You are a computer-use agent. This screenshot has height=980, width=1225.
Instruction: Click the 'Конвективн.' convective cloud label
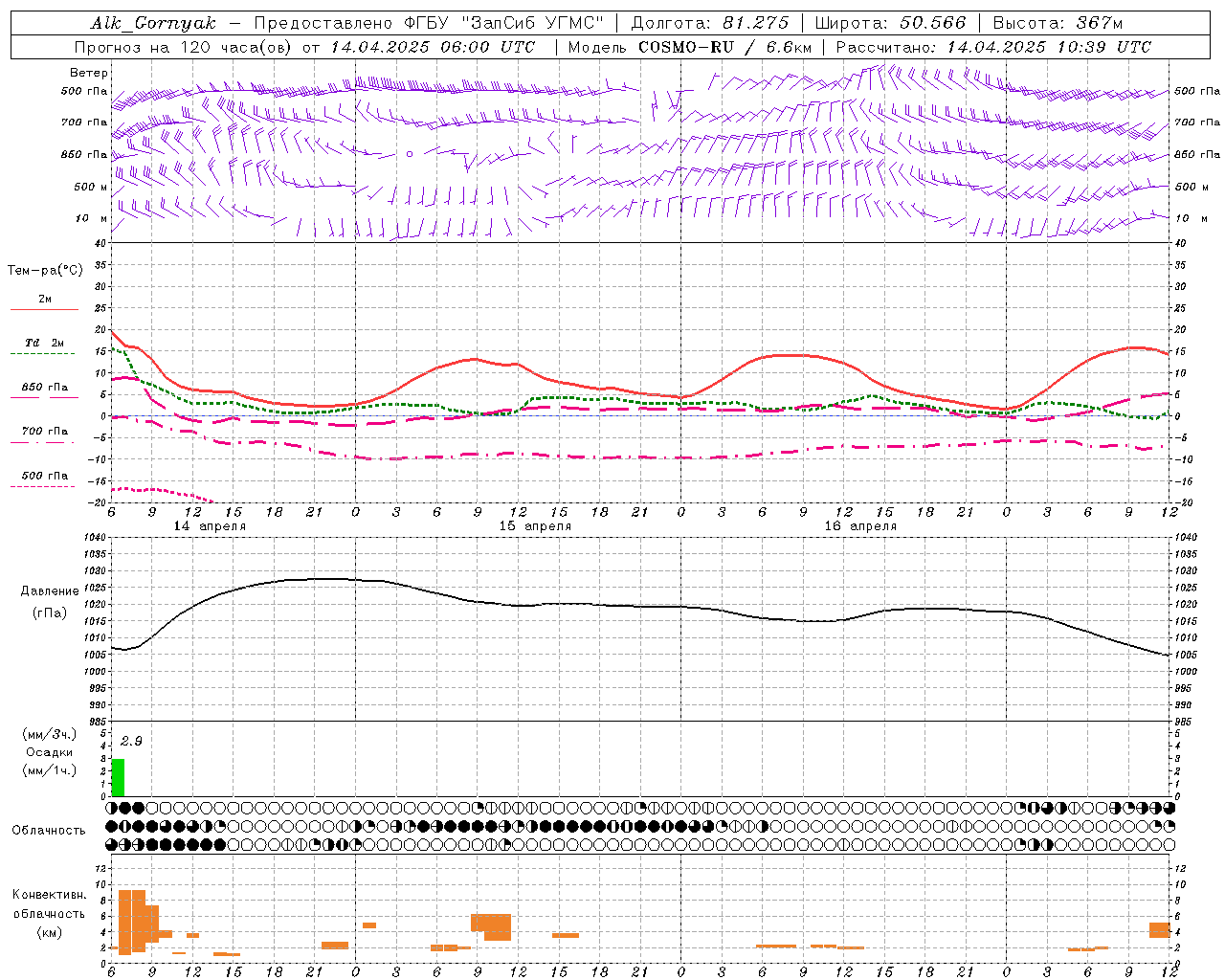[x=50, y=895]
